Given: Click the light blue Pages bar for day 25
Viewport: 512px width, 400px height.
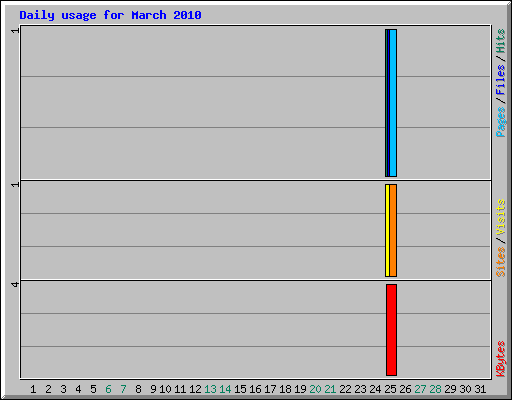Looking at the screenshot, I should (393, 103).
